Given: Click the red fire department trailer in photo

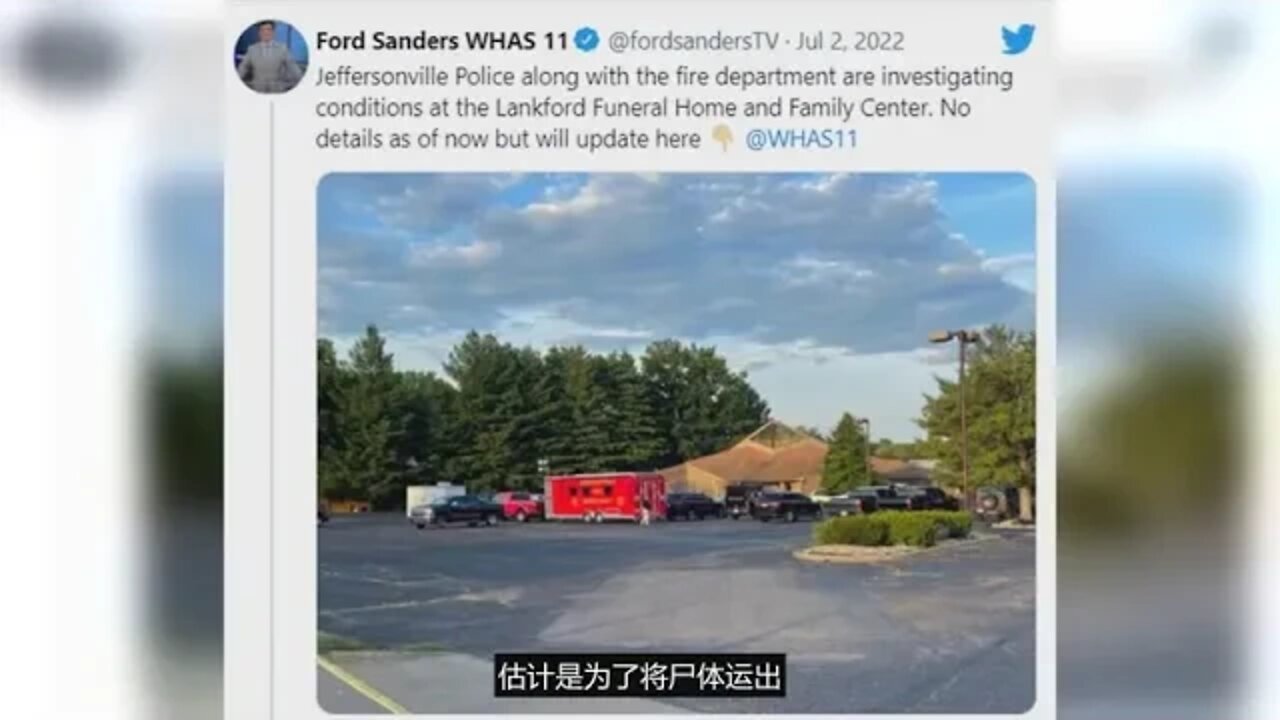Looking at the screenshot, I should [x=605, y=497].
